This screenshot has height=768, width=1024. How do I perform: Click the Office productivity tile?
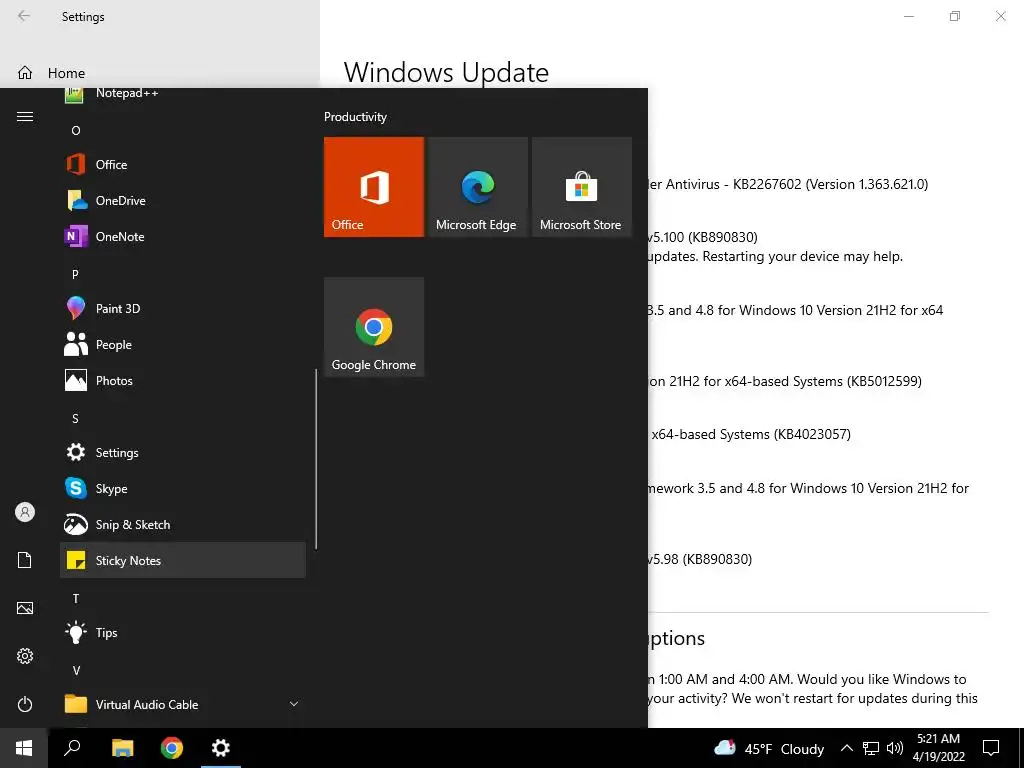click(x=374, y=187)
